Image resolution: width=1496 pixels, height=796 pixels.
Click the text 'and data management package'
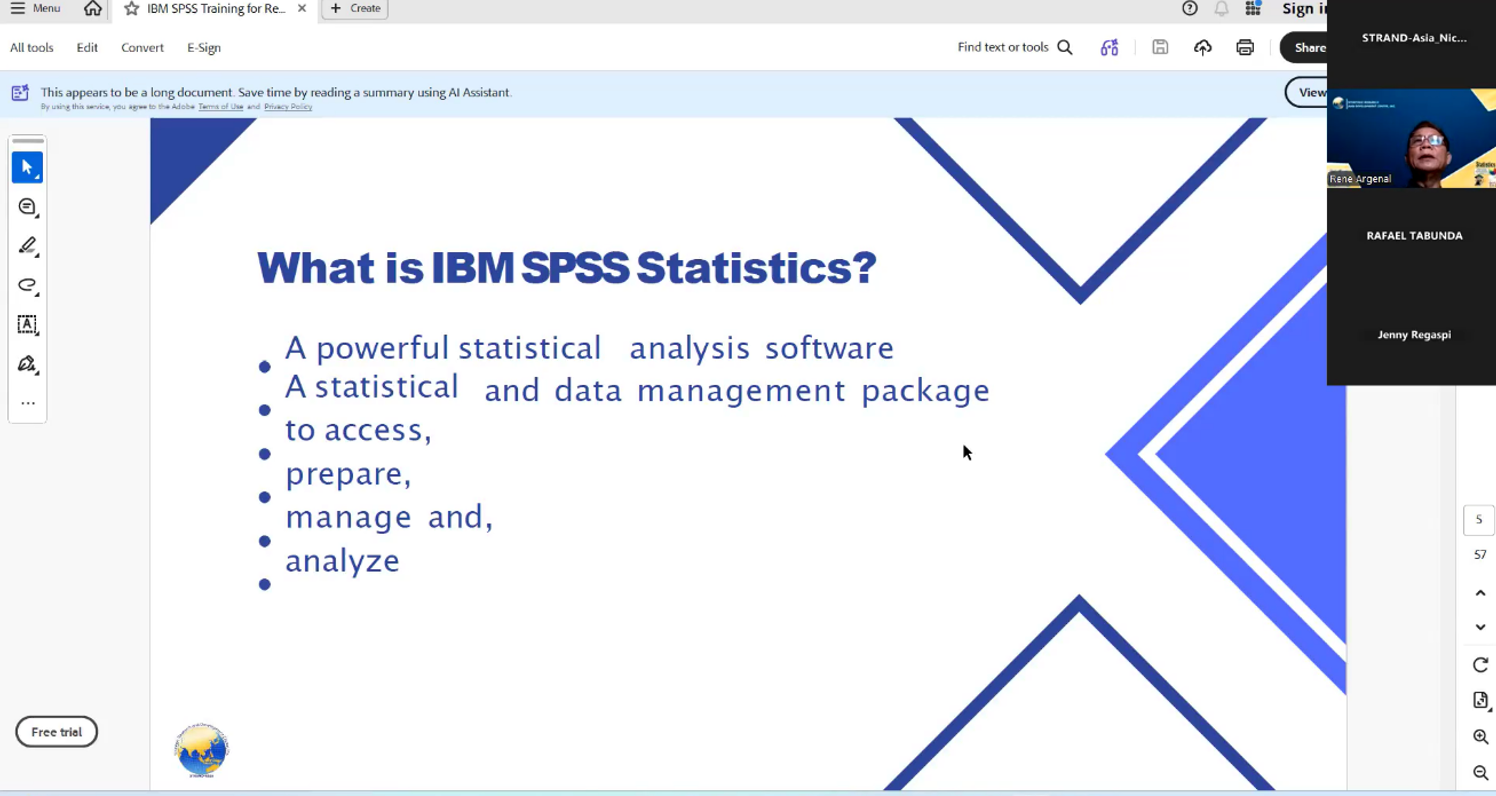pos(737,390)
